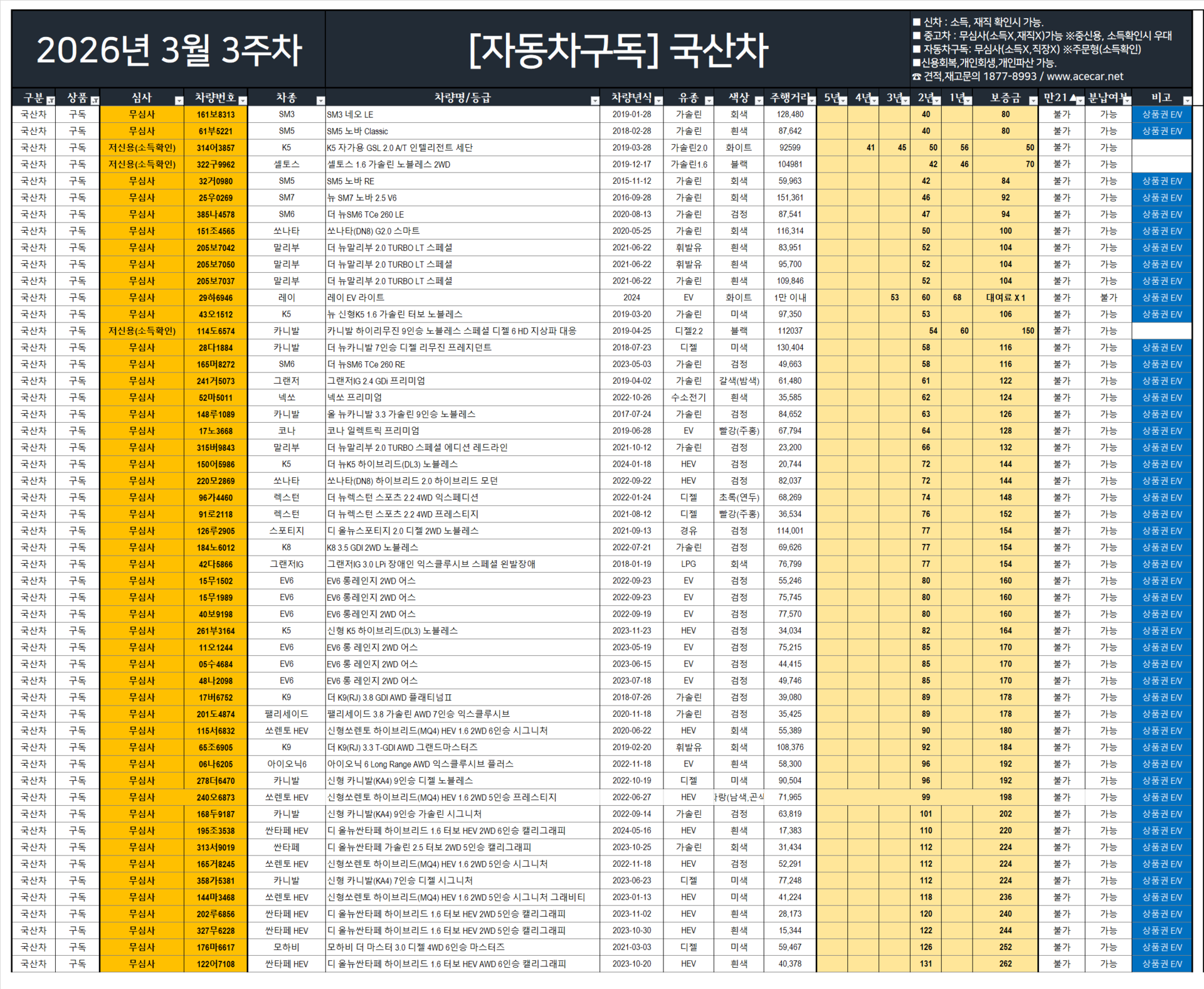Expand the 차량명/등급 filter dropdown
This screenshot has width=1204, height=989.
(594, 100)
